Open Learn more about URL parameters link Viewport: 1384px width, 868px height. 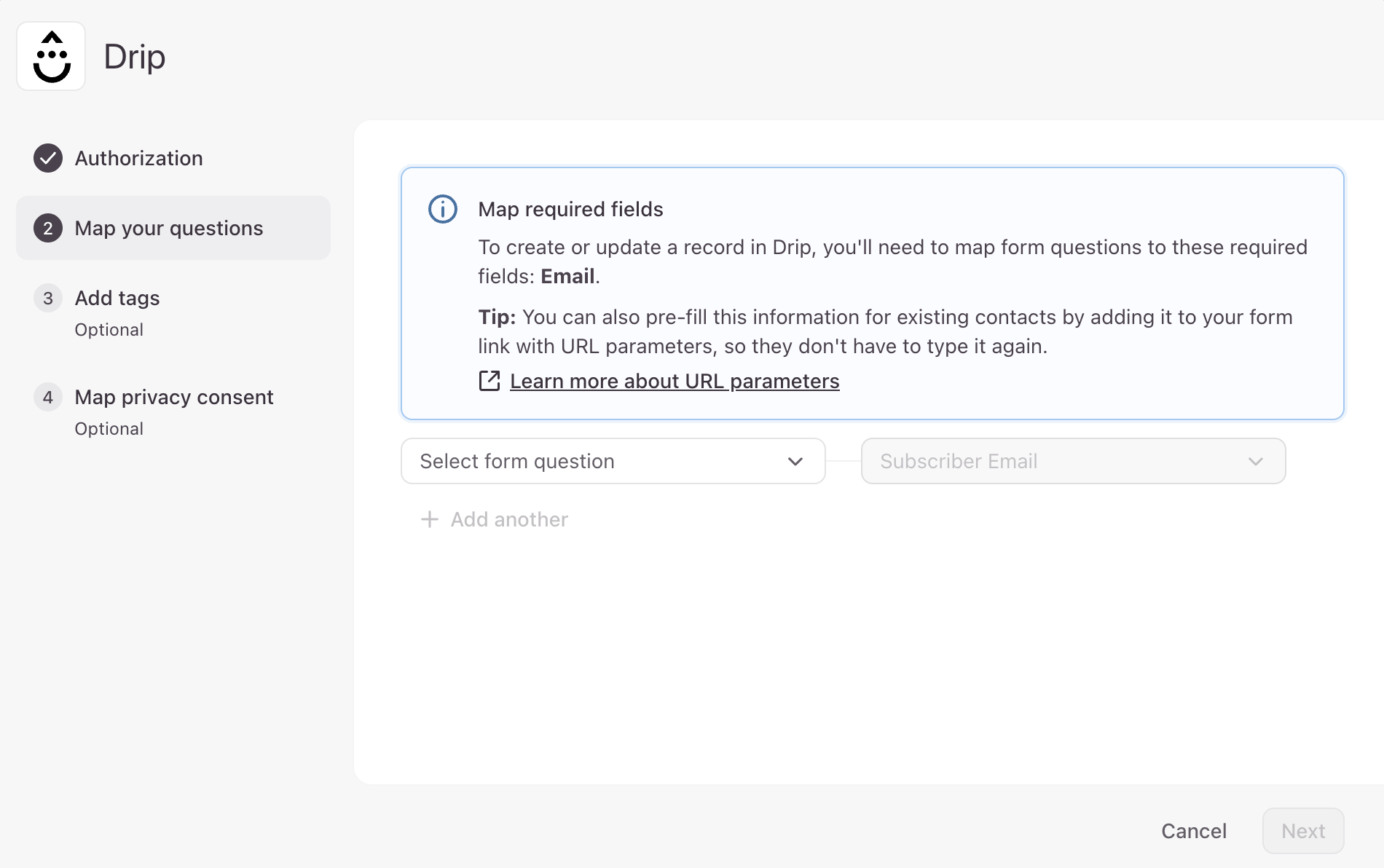coord(675,381)
